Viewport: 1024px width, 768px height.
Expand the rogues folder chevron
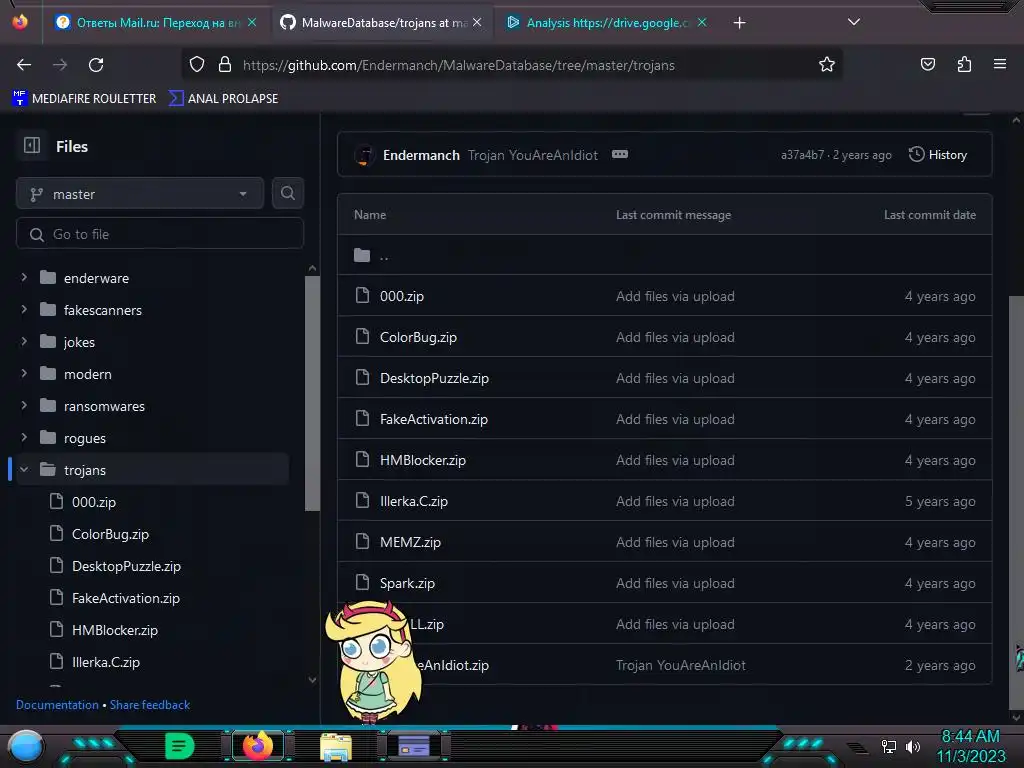tap(24, 438)
